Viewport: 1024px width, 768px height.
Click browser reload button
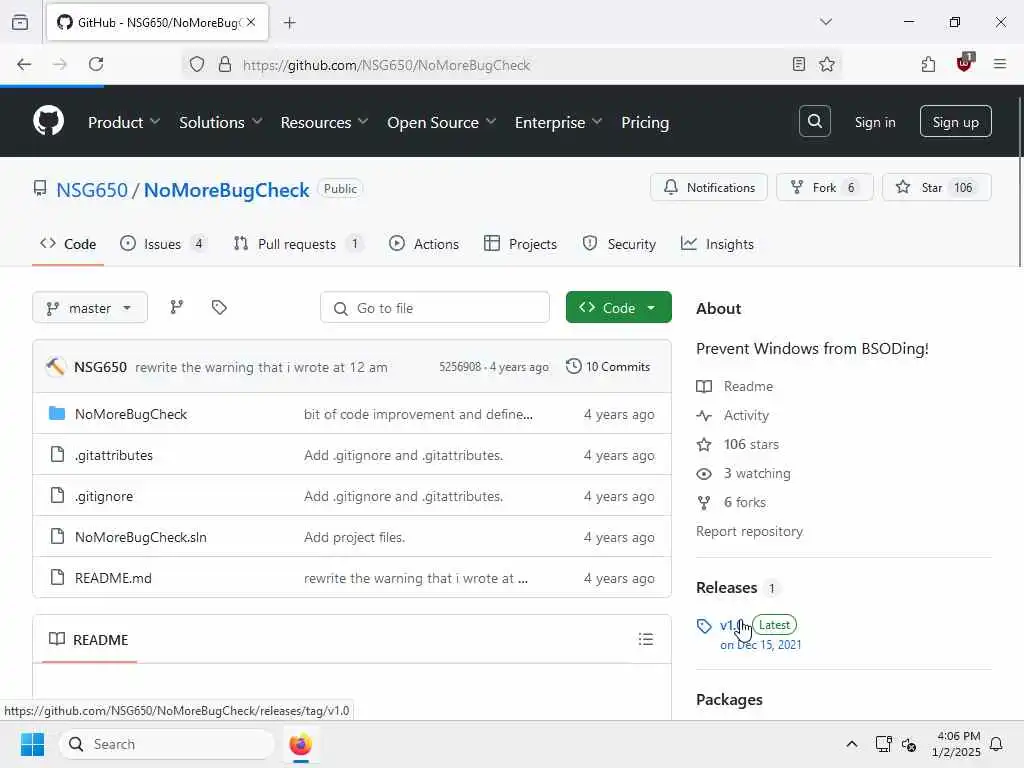point(96,64)
